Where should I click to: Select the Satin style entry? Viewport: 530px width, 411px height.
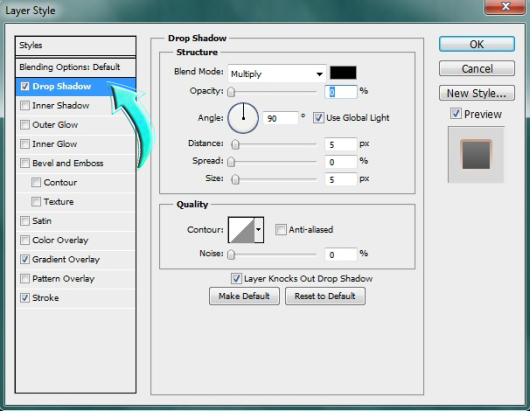[76, 221]
